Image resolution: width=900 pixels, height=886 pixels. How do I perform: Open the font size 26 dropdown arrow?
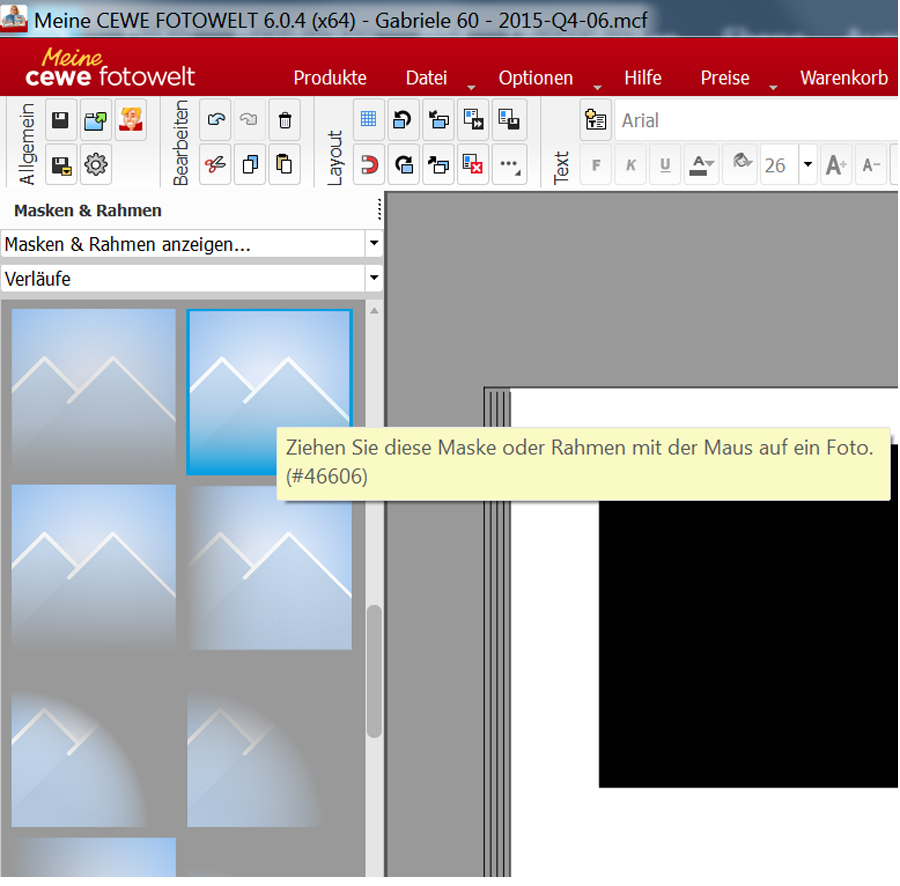807,165
